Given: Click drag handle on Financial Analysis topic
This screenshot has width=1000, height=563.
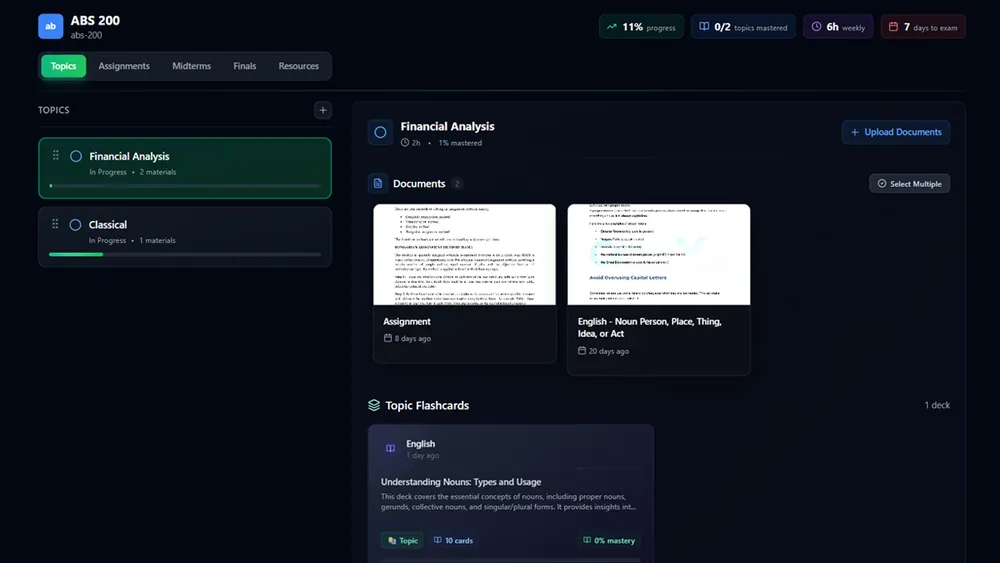Looking at the screenshot, I should pos(56,156).
